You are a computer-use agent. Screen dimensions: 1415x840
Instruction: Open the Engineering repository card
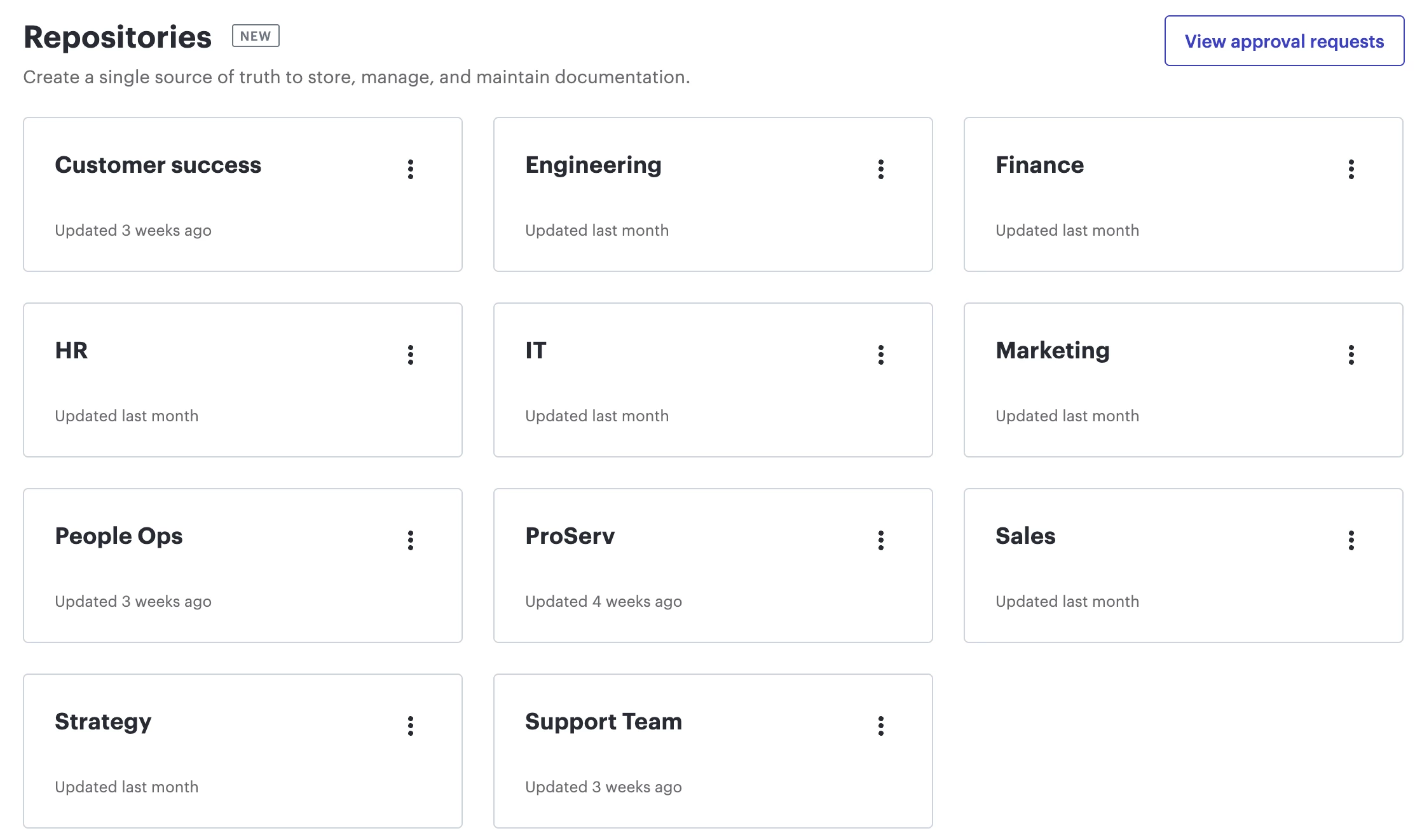click(593, 165)
